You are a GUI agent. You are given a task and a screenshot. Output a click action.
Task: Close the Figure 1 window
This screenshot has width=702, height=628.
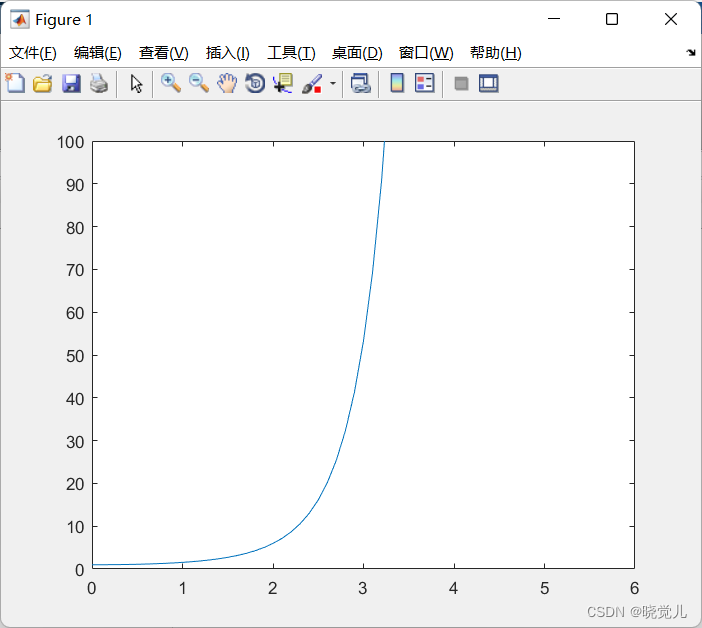click(x=671, y=19)
